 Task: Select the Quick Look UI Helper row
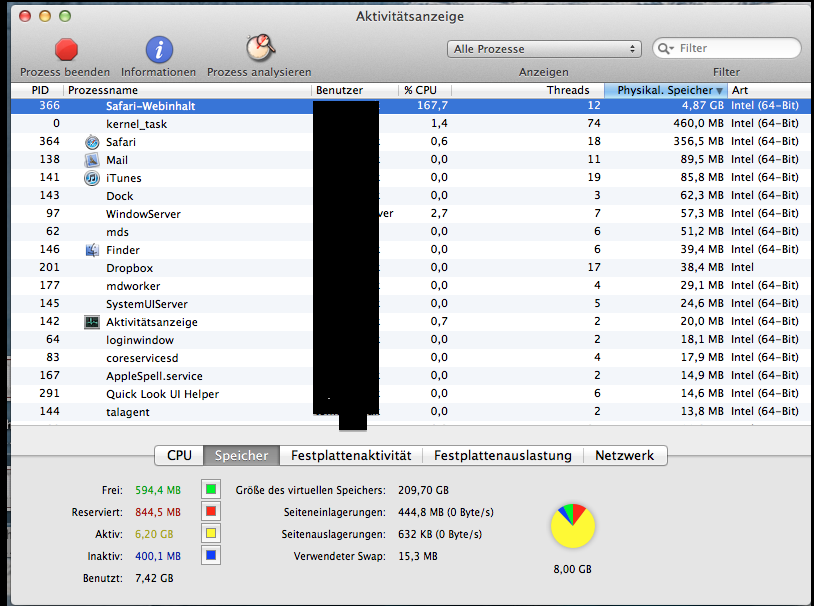[411, 394]
